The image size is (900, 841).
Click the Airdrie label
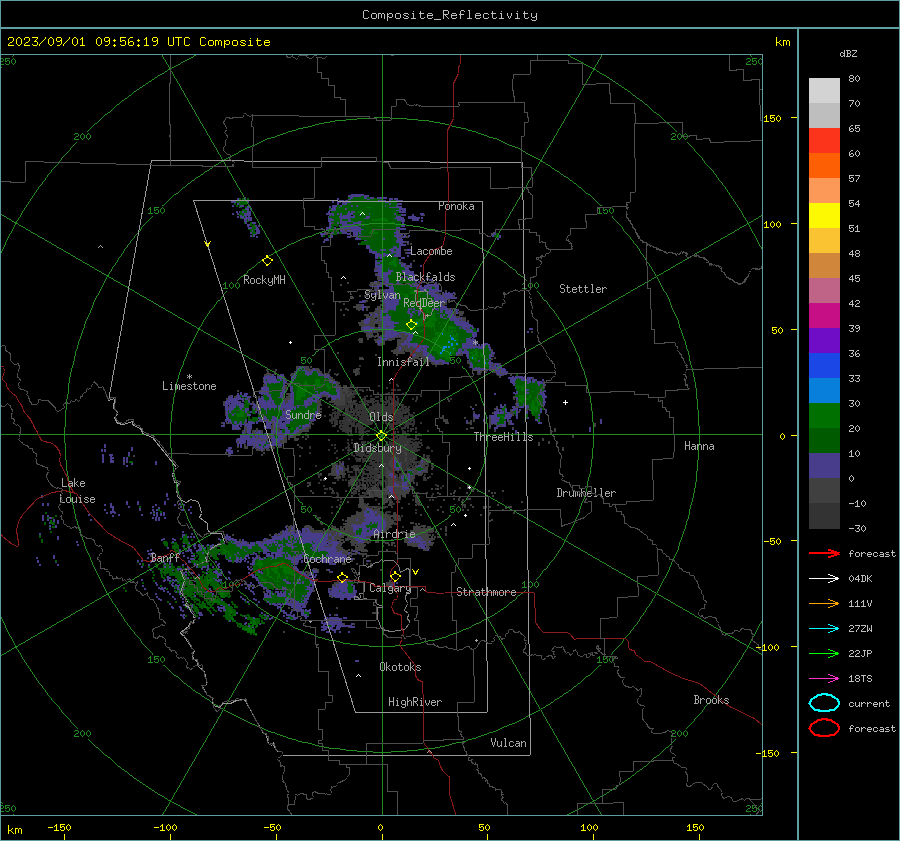click(394, 534)
